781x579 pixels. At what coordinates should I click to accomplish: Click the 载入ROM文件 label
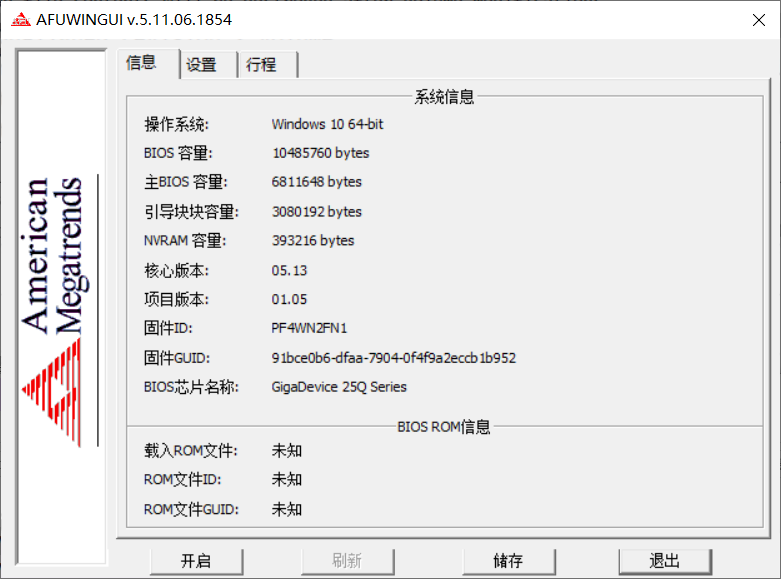coord(191,451)
